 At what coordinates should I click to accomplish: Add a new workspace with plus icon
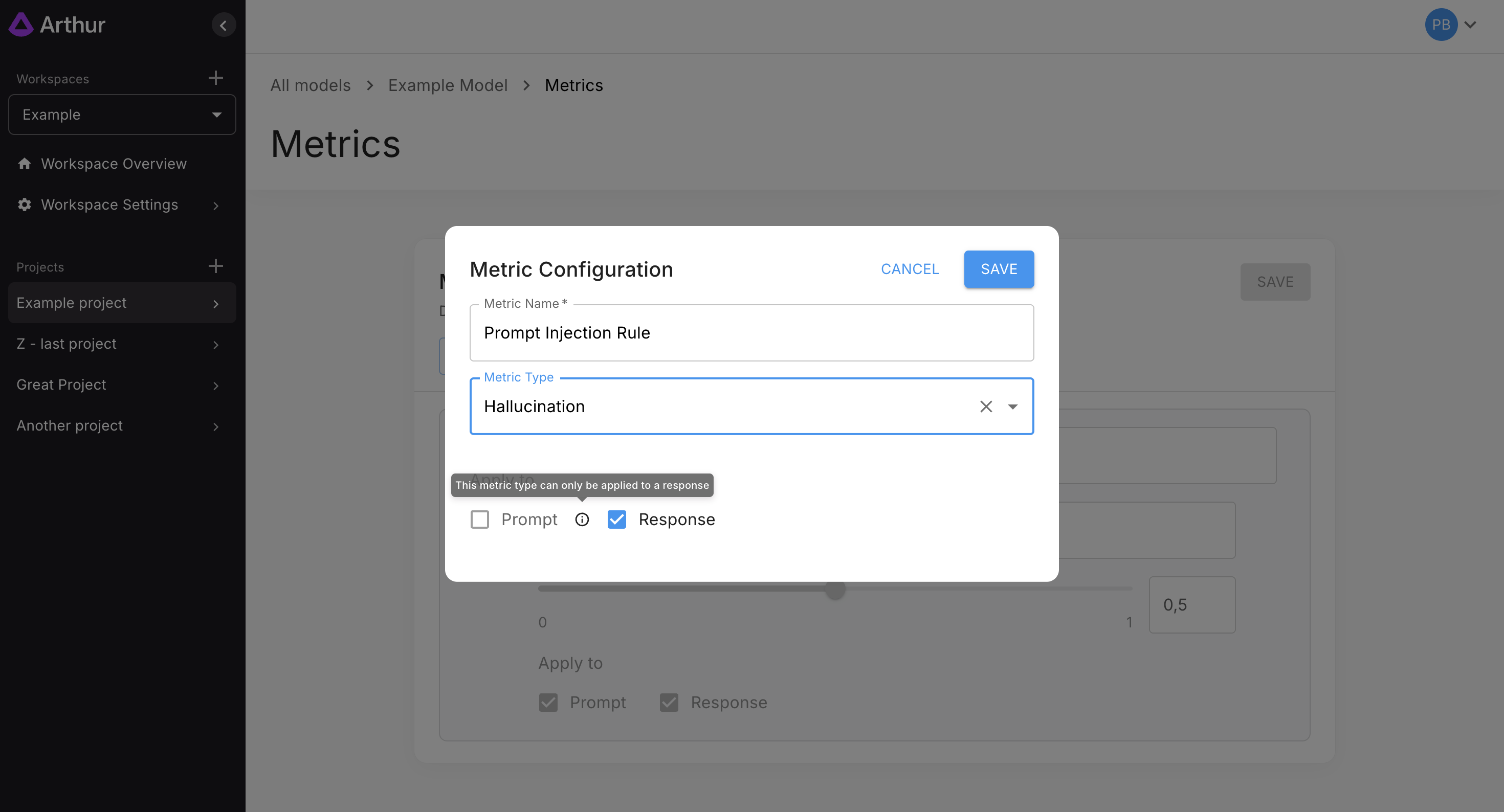[215, 78]
